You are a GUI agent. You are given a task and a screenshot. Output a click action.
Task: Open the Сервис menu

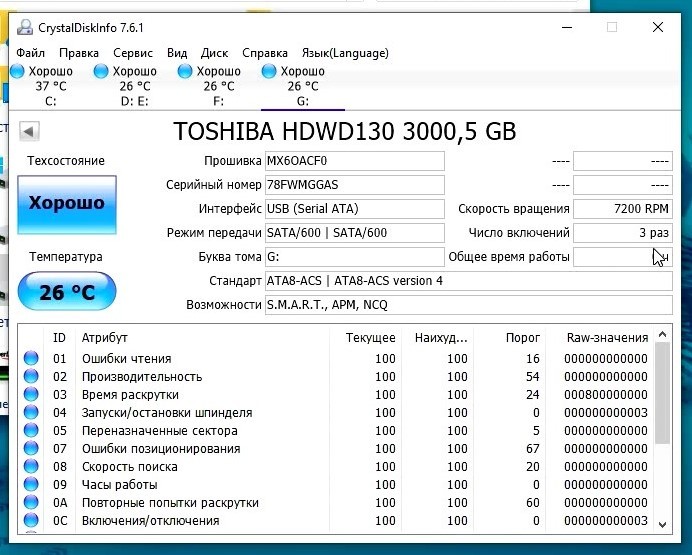(133, 53)
